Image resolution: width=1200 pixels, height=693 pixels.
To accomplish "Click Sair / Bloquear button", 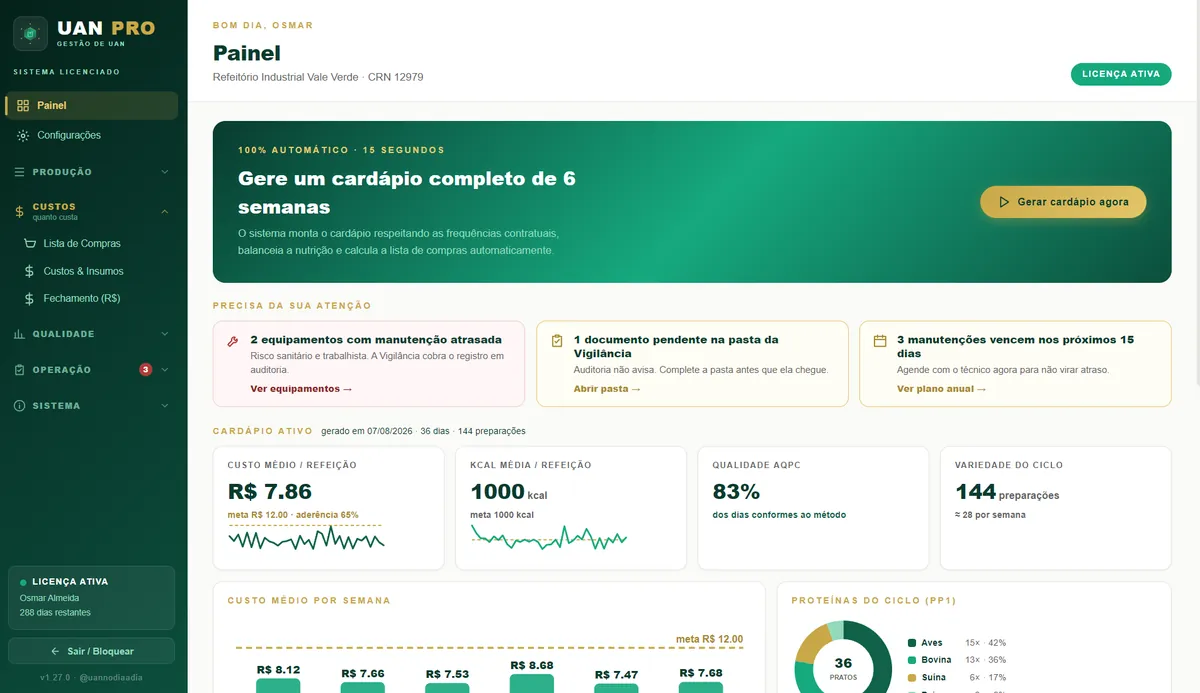I will tap(91, 651).
